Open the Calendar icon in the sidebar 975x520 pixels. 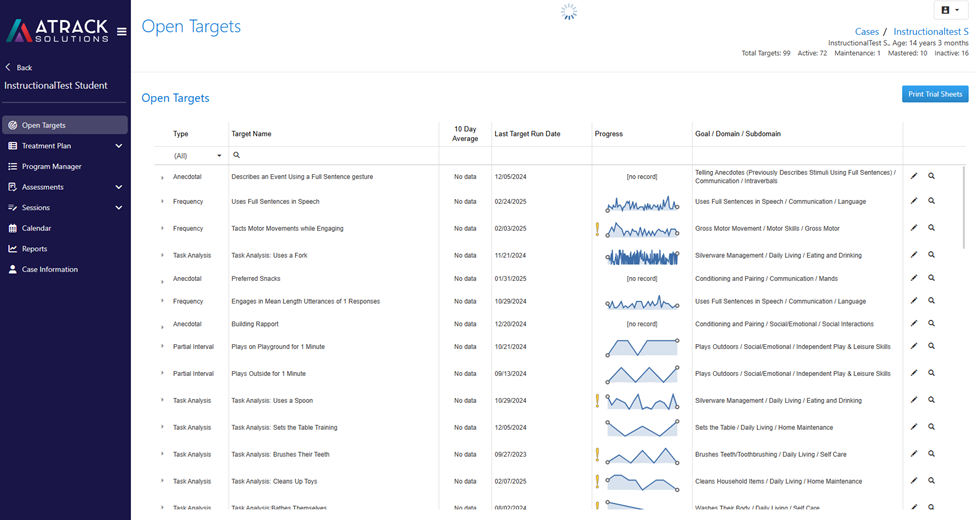(x=12, y=228)
